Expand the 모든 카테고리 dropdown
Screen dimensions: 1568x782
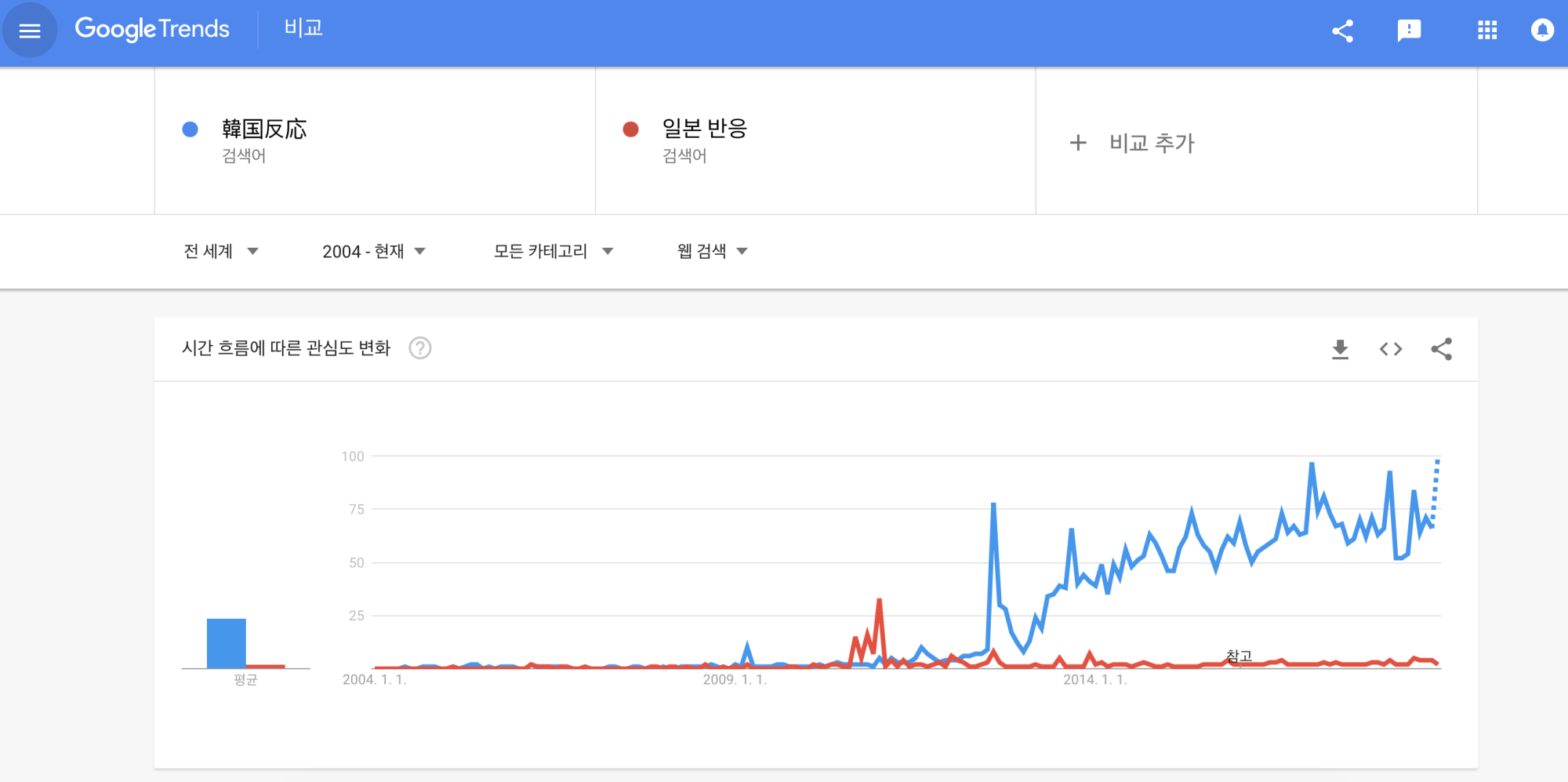pyautogui.click(x=553, y=251)
